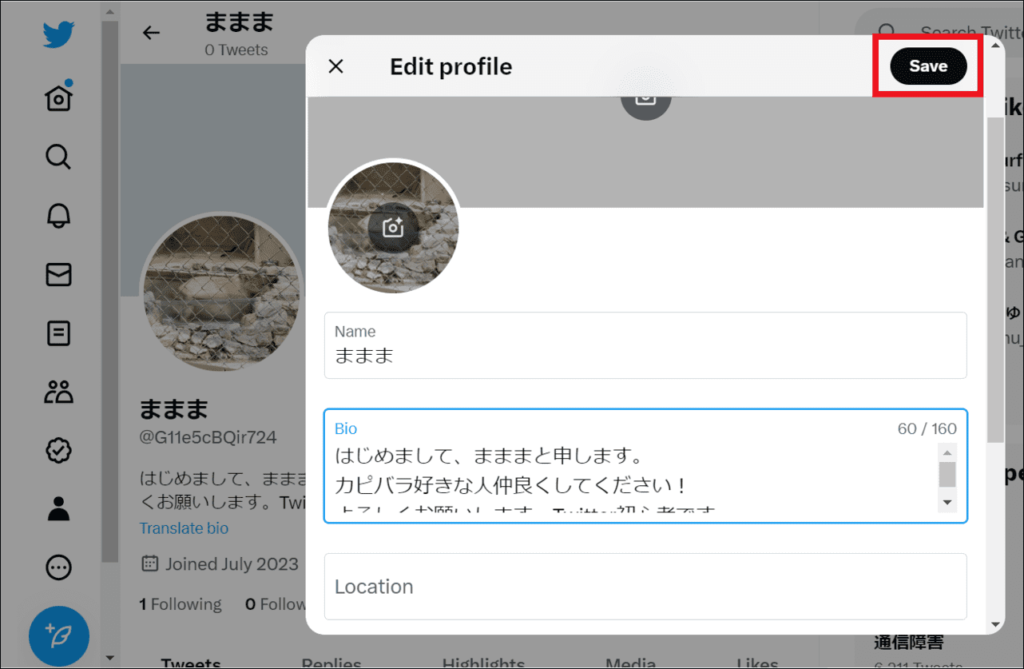This screenshot has height=669, width=1024.
Task: Click the Bio field scrollbar thumb
Action: coord(947,474)
